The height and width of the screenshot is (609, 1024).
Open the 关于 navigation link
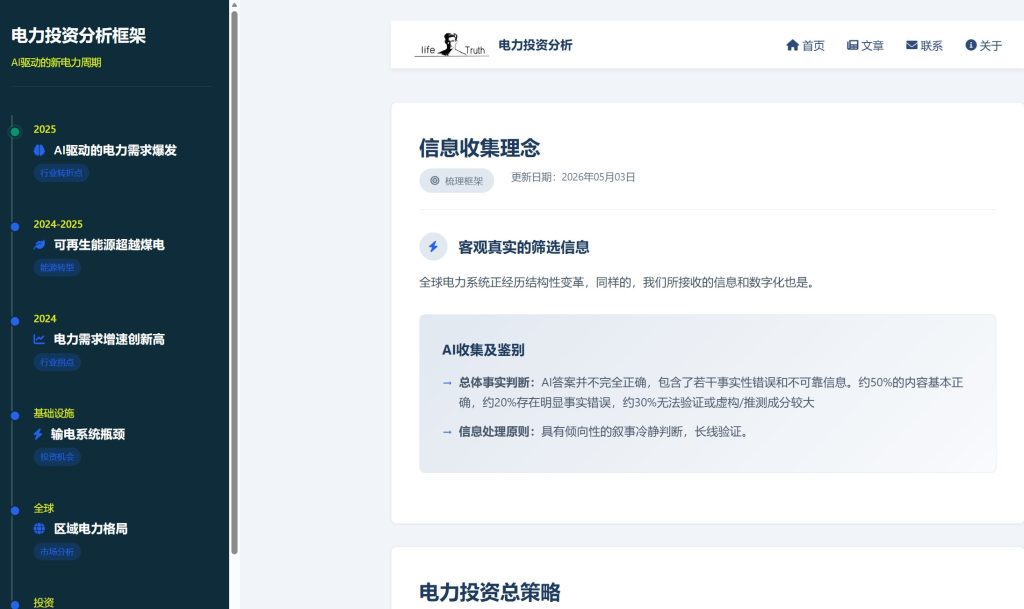pos(984,45)
